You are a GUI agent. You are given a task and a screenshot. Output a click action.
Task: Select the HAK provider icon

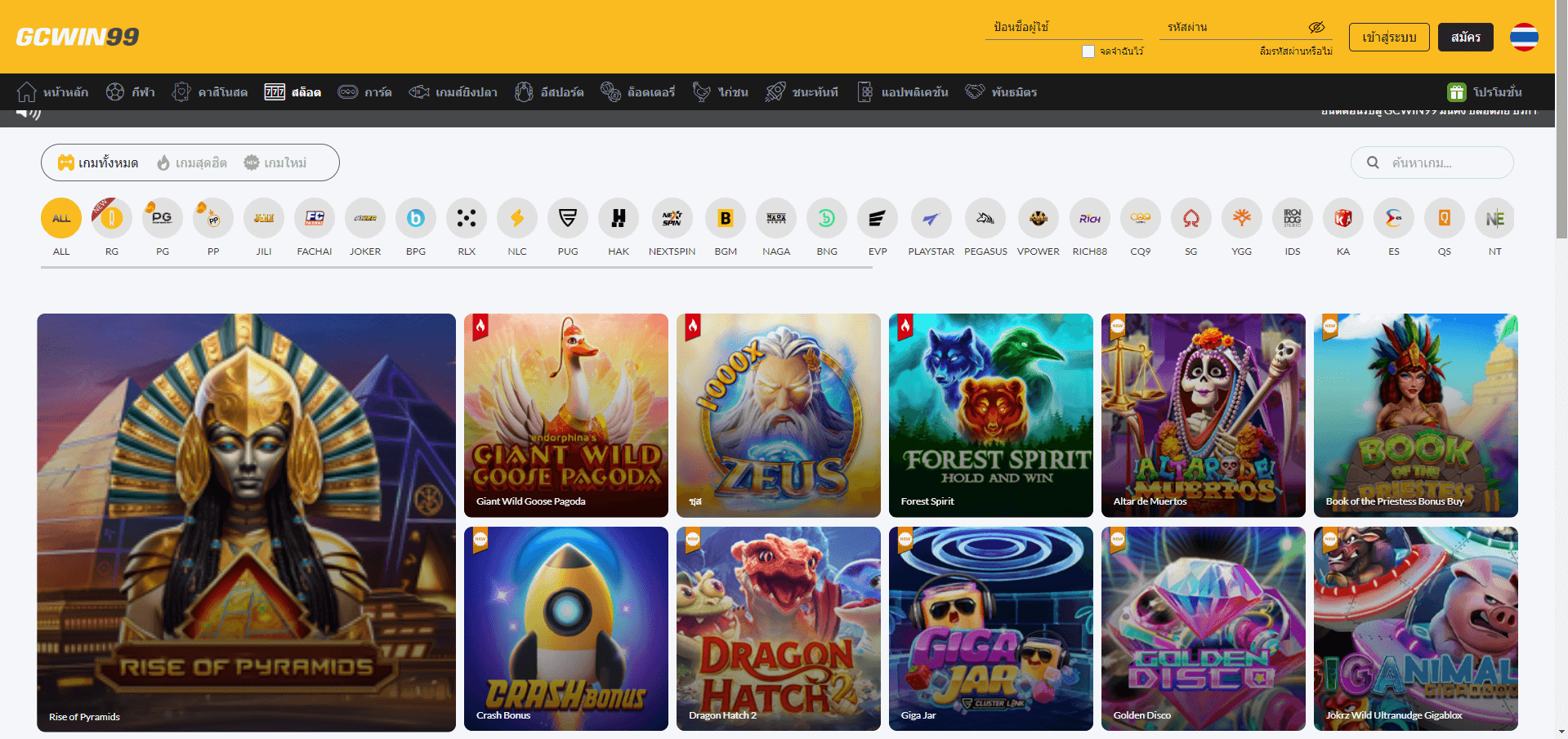[x=619, y=218]
